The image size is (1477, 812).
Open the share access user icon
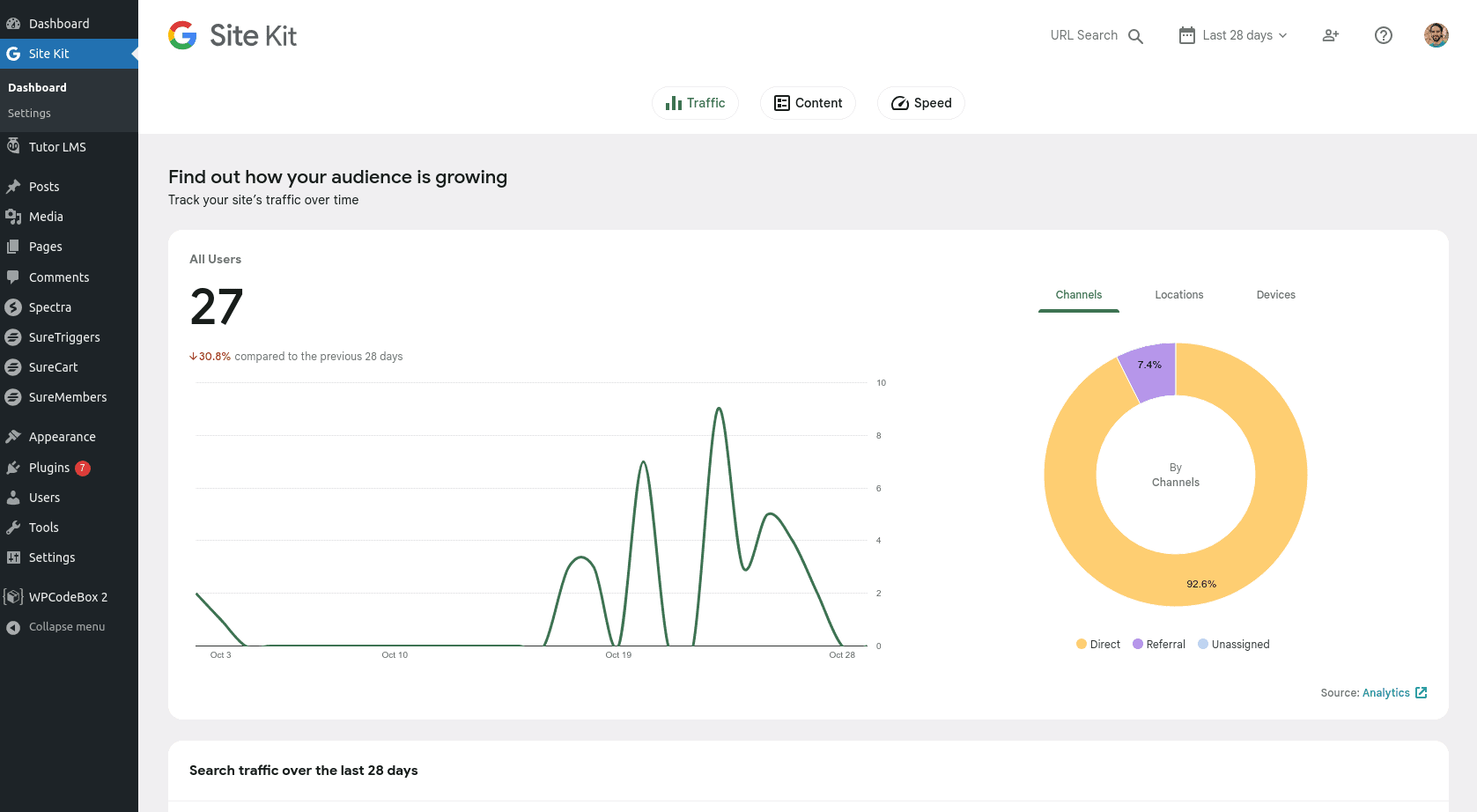click(1330, 35)
